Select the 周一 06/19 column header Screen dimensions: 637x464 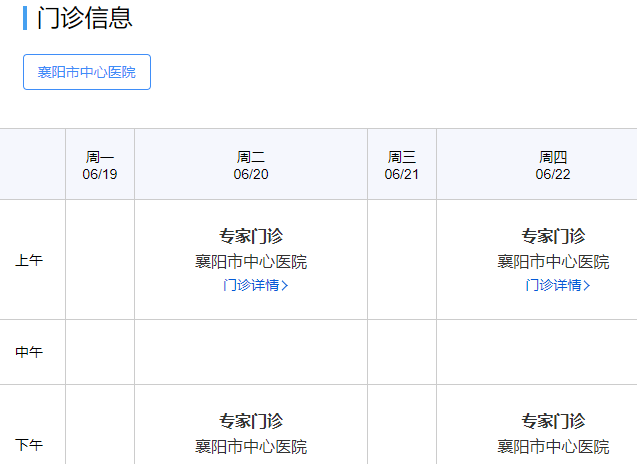[x=100, y=165]
